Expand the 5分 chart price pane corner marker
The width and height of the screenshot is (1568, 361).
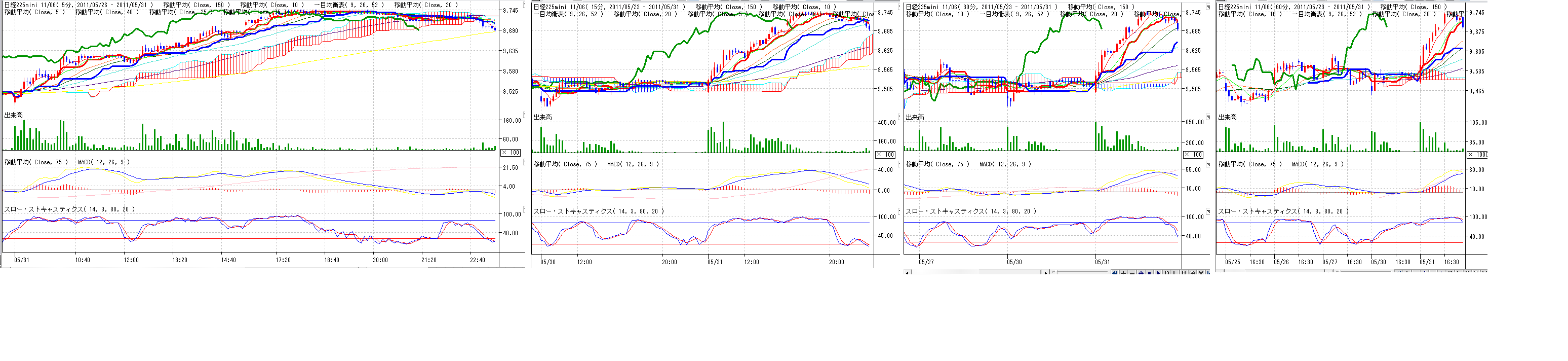point(525,4)
